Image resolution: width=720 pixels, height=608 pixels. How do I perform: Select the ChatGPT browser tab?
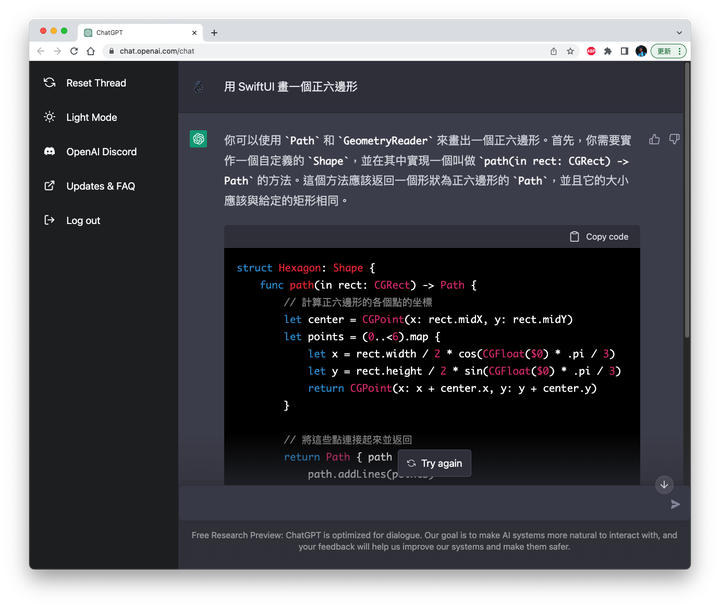[140, 33]
